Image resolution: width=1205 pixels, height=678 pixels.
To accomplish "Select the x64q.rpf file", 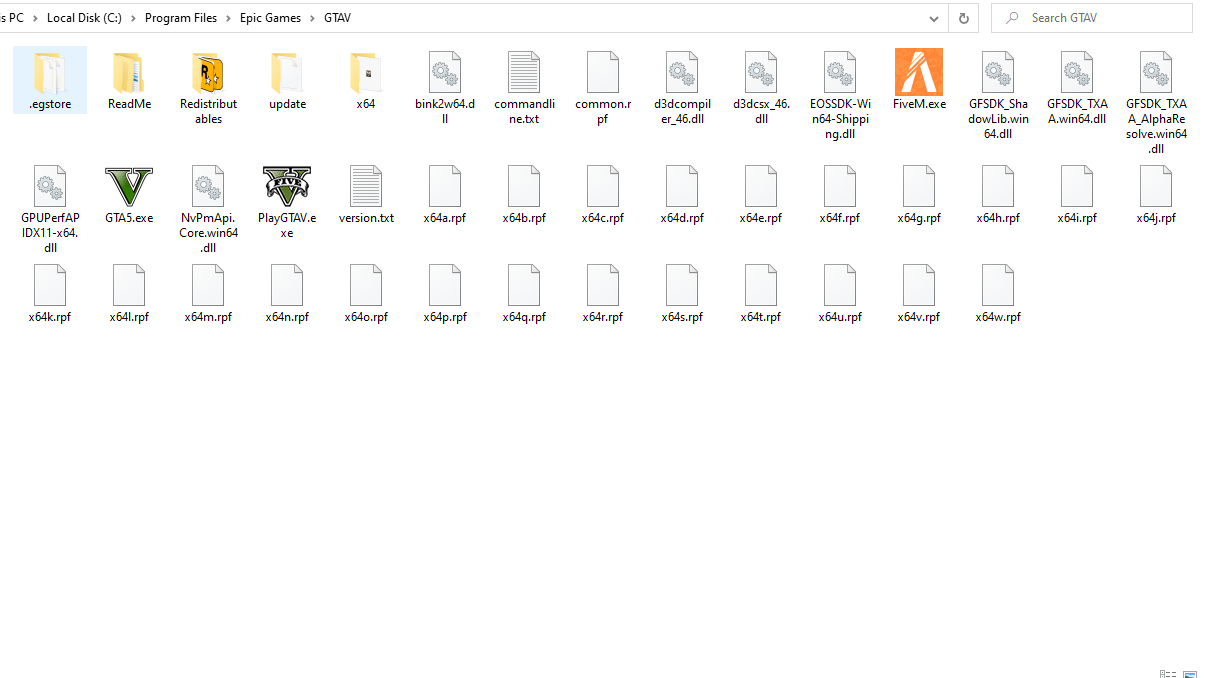I will click(x=524, y=293).
